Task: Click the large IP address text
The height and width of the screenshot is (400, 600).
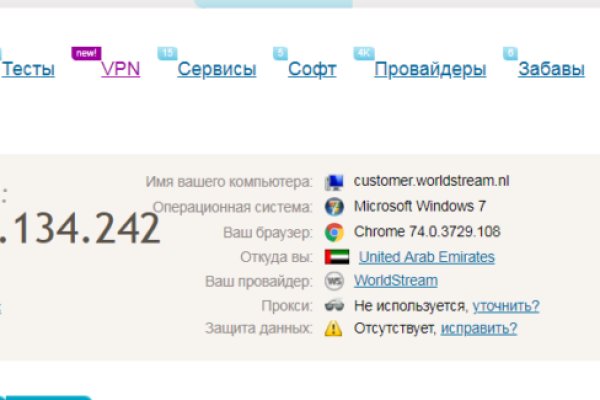Action: (x=80, y=229)
